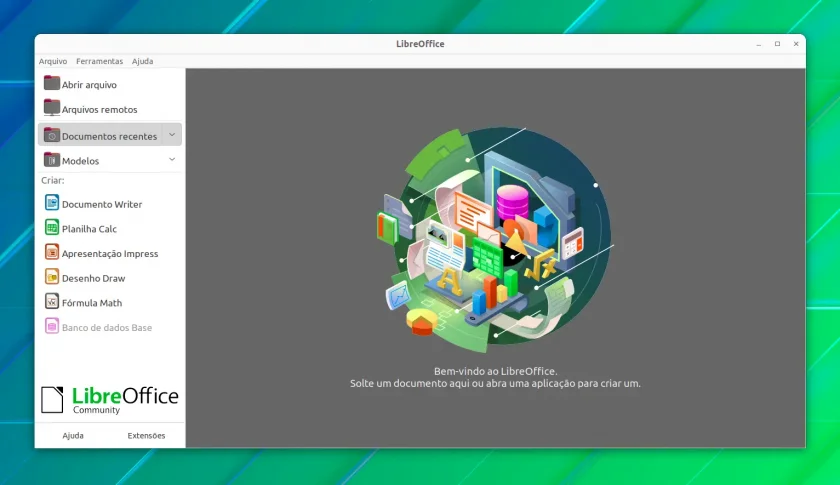
Task: Click the Abrir arquivo folder icon
Action: coord(51,83)
